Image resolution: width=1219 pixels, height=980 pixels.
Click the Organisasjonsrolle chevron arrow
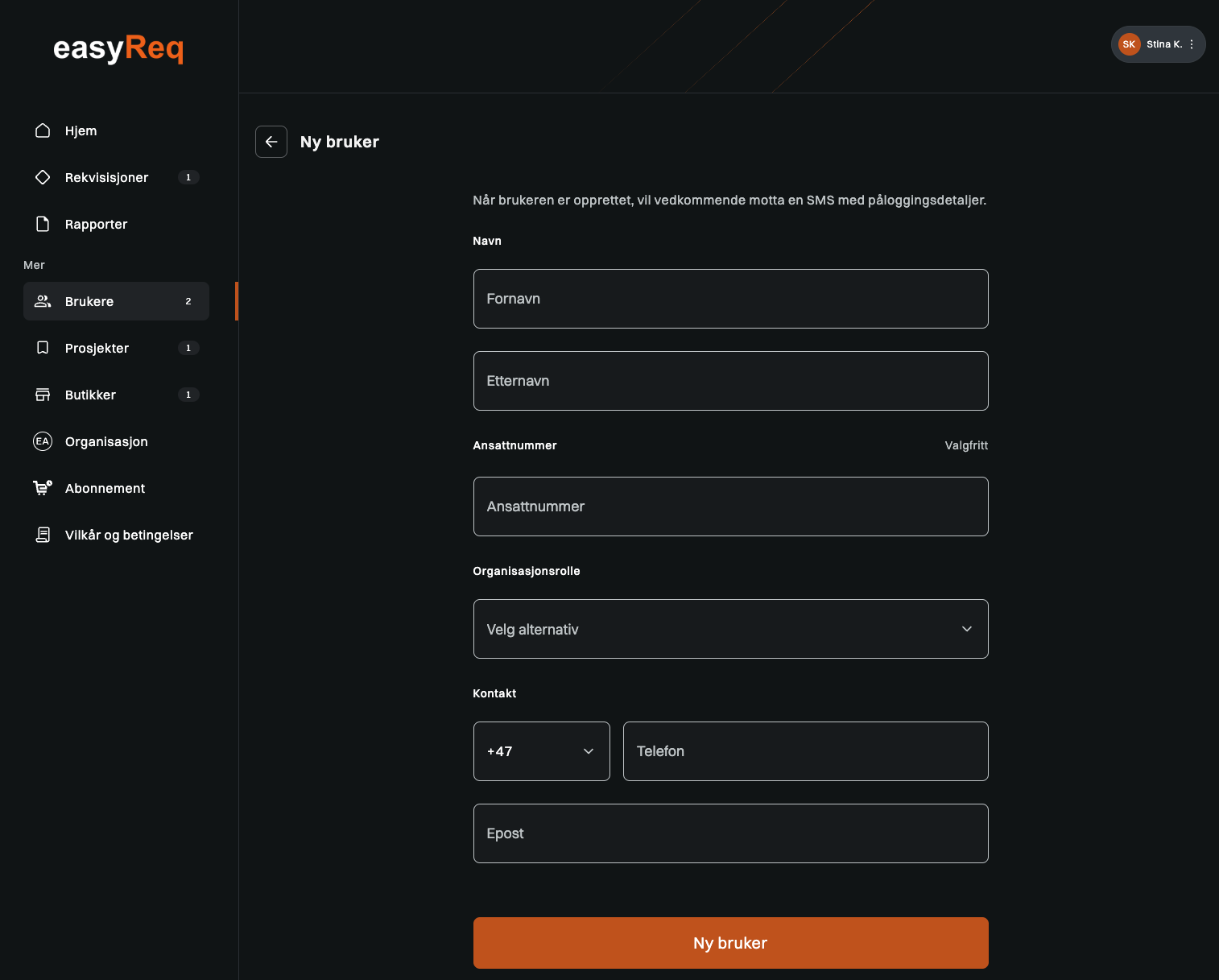tap(967, 629)
